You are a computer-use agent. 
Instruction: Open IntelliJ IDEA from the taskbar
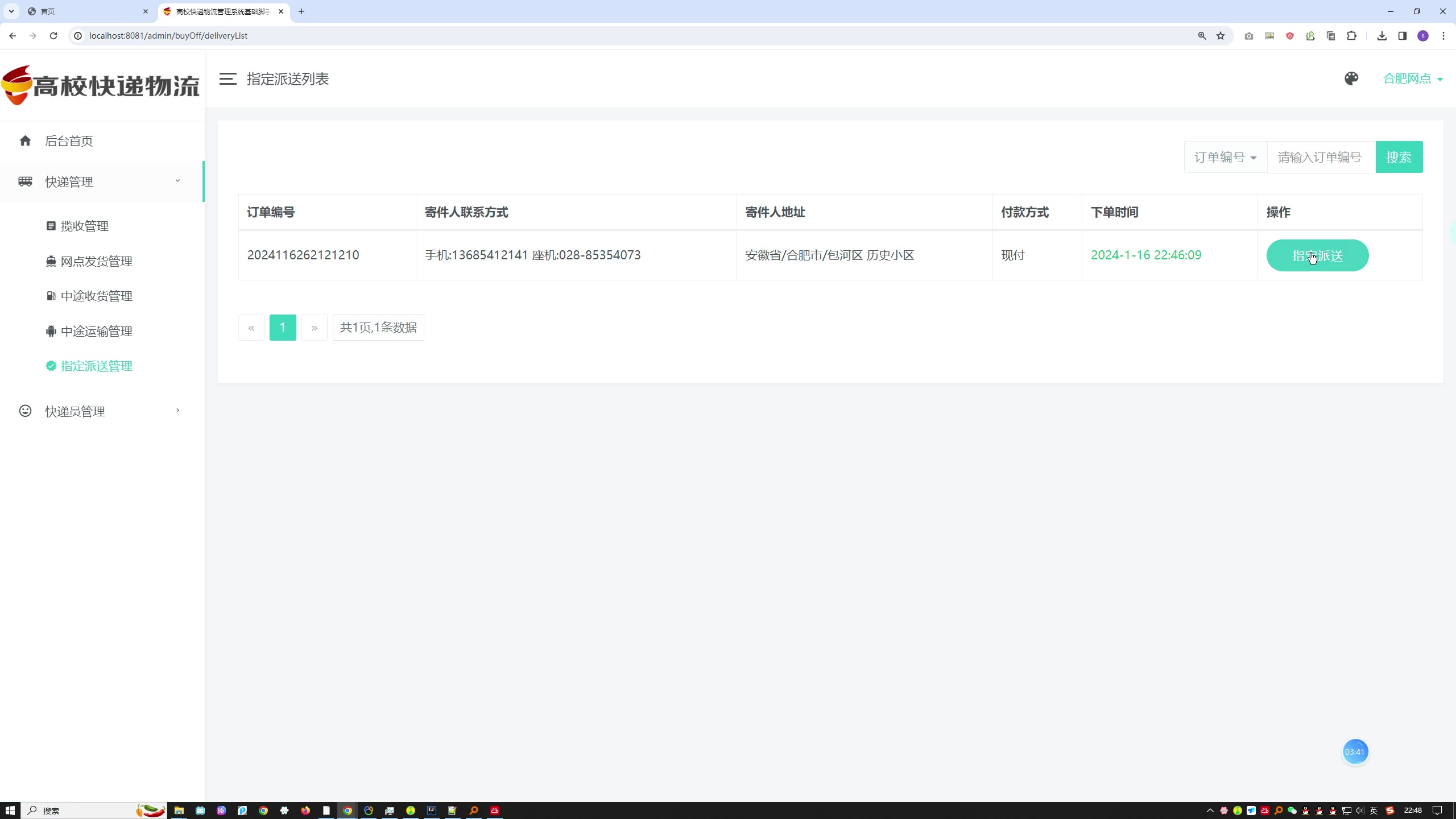coord(432,810)
